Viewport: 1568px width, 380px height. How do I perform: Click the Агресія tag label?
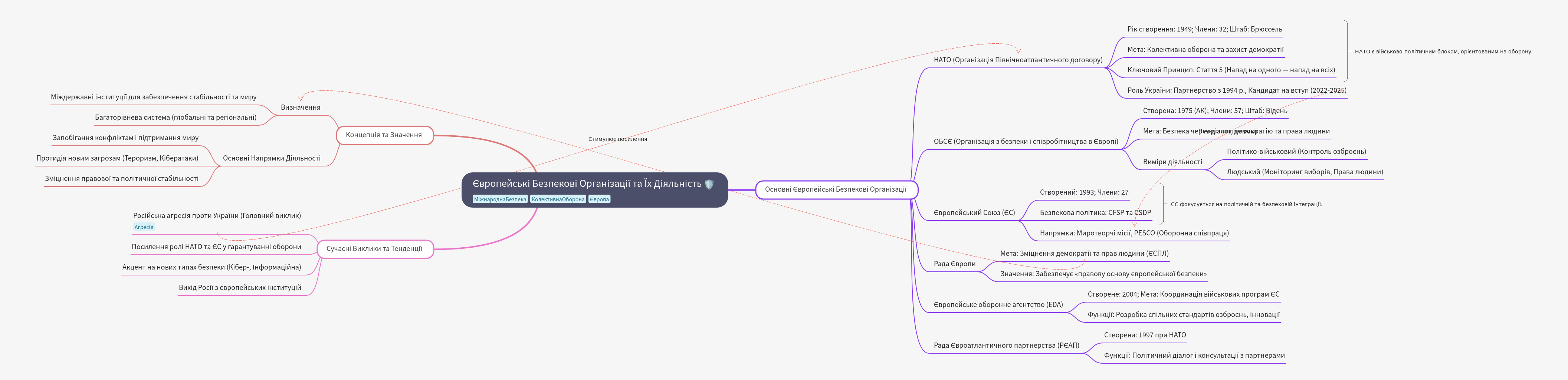pyautogui.click(x=144, y=227)
